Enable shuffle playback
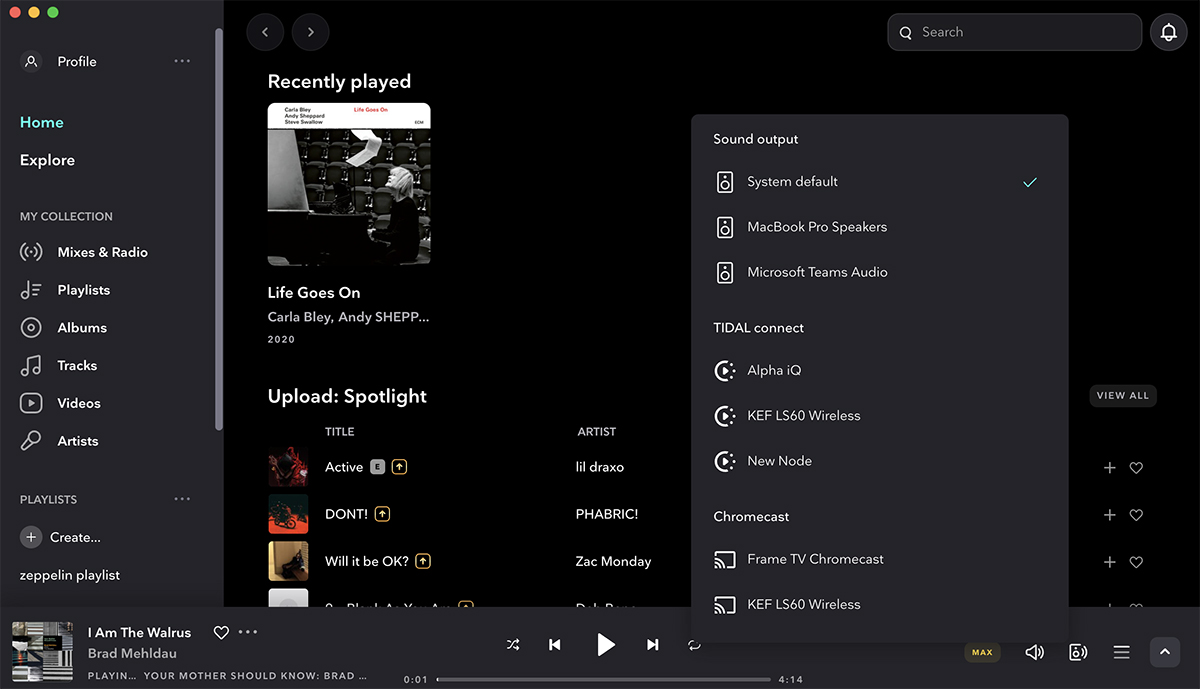This screenshot has height=689, width=1200. 513,645
